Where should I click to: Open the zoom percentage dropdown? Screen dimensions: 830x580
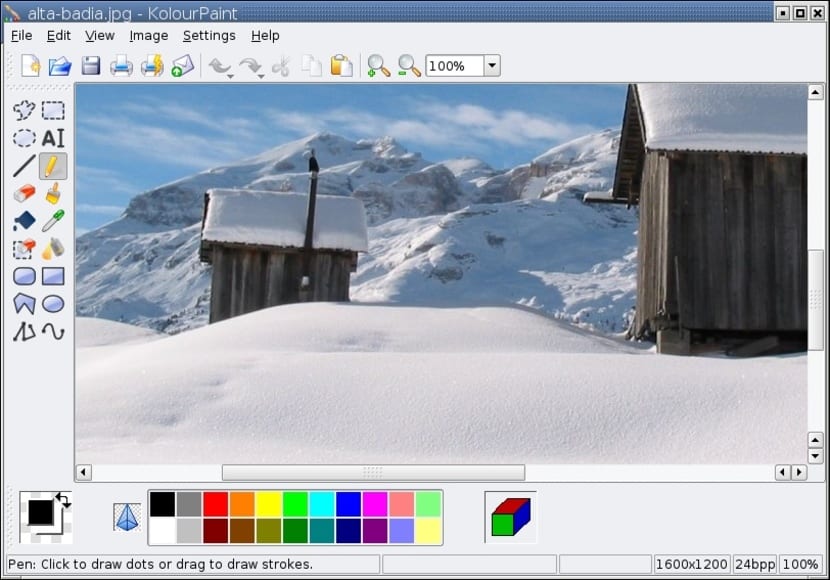pyautogui.click(x=492, y=65)
